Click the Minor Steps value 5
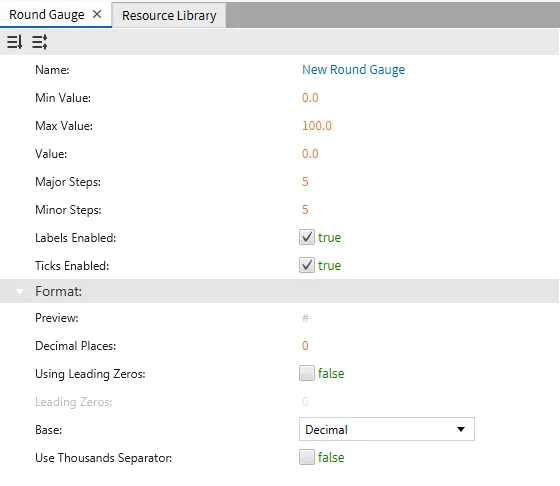The image size is (560, 486). (x=305, y=209)
